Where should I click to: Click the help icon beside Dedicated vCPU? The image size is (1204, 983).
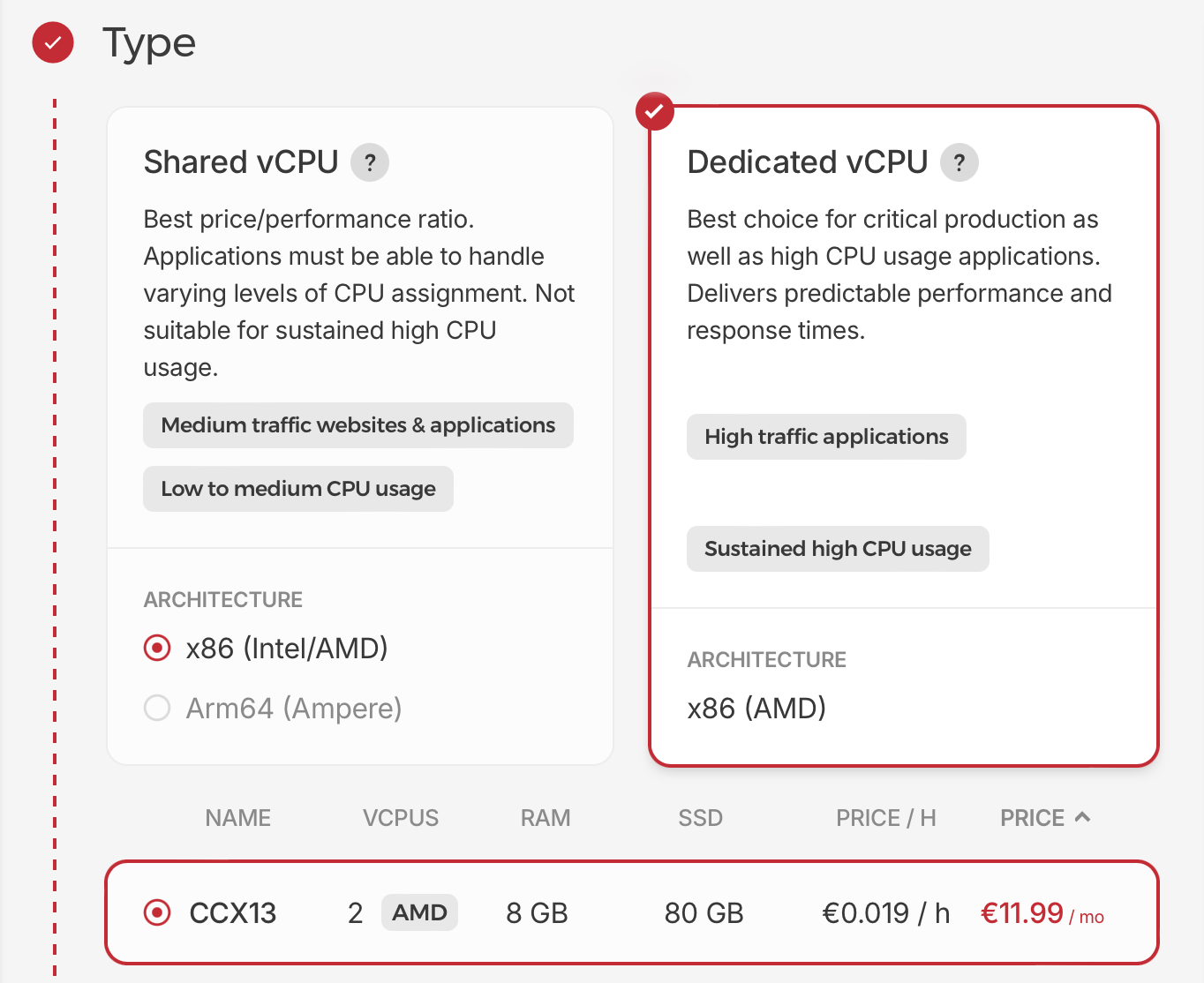[959, 162]
